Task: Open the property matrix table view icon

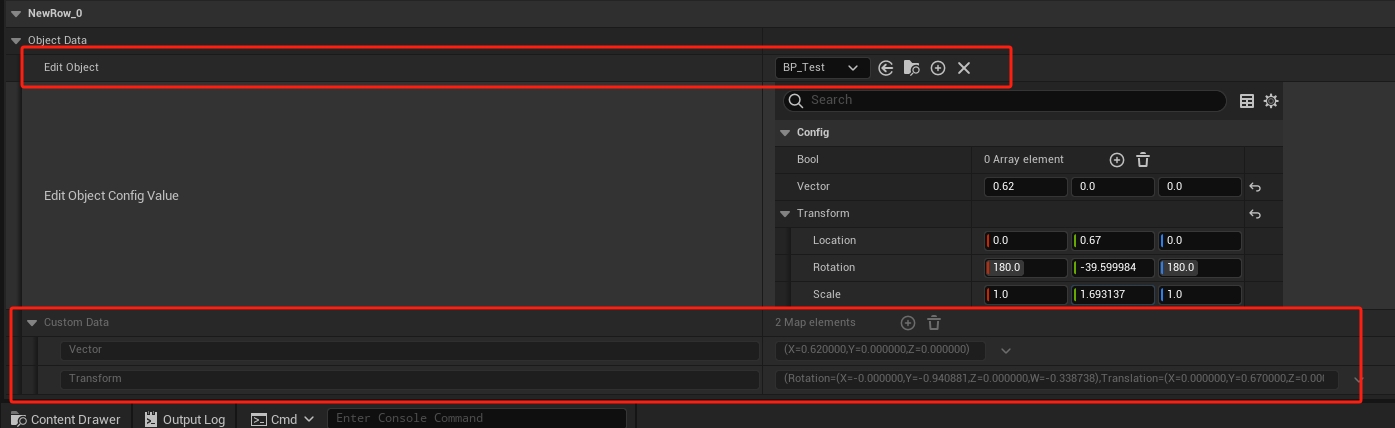Action: (1247, 101)
